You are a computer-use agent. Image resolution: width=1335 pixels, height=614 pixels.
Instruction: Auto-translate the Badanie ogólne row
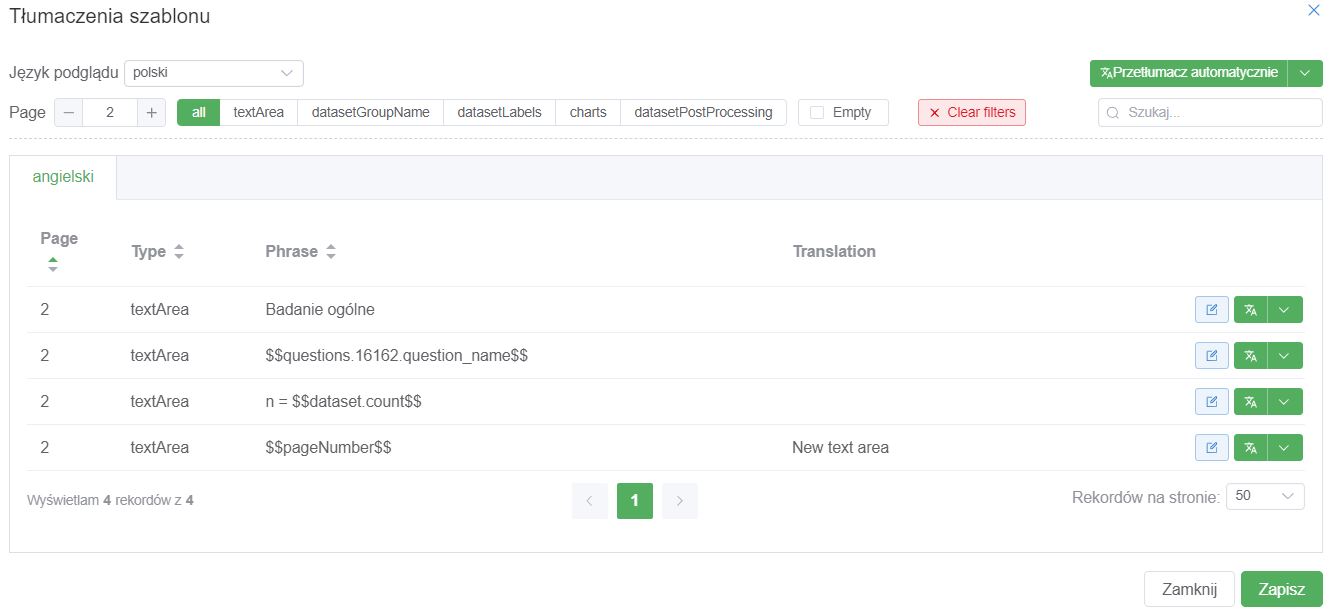[1251, 310]
